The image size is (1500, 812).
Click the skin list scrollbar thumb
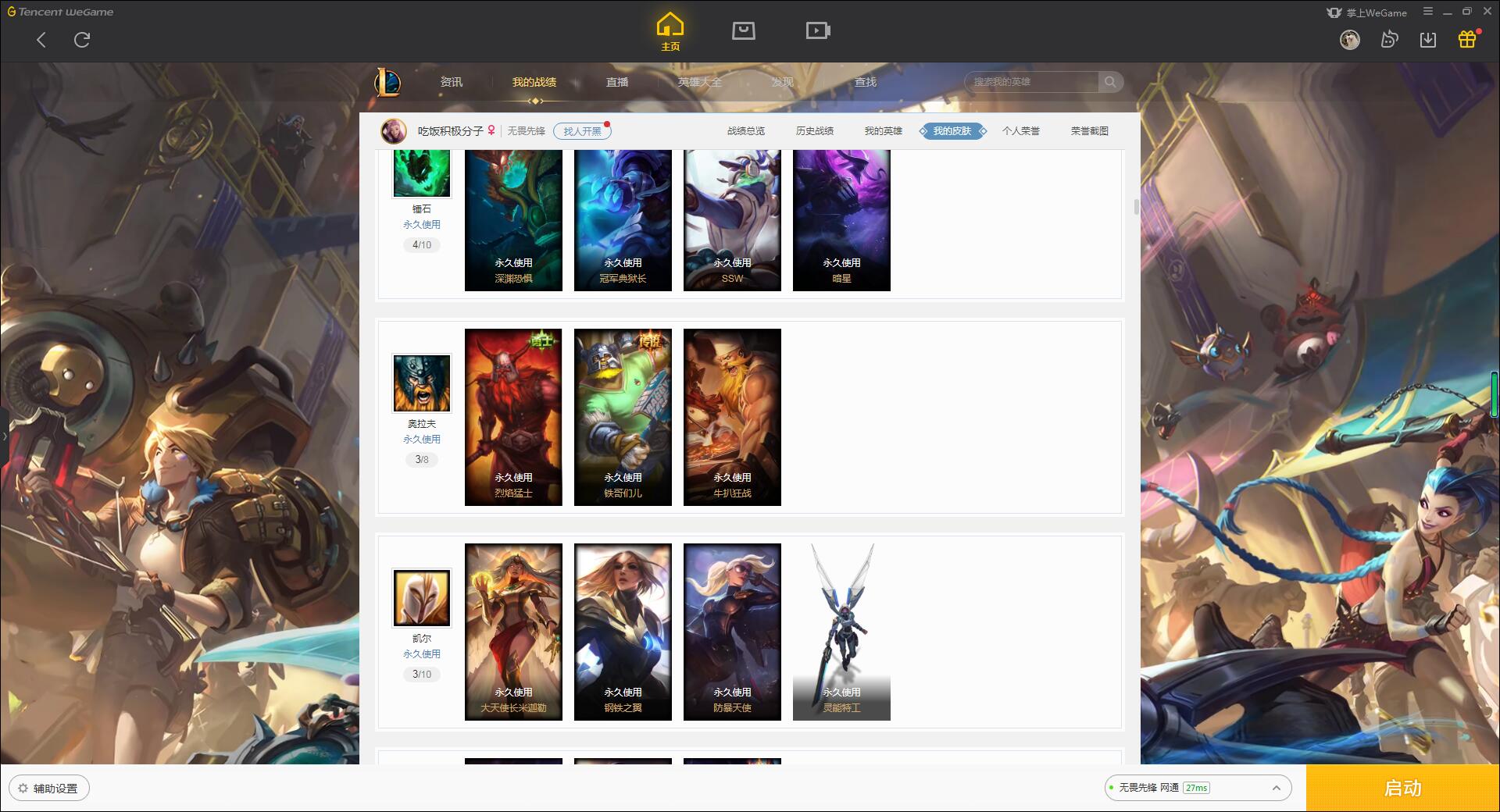coord(1136,207)
